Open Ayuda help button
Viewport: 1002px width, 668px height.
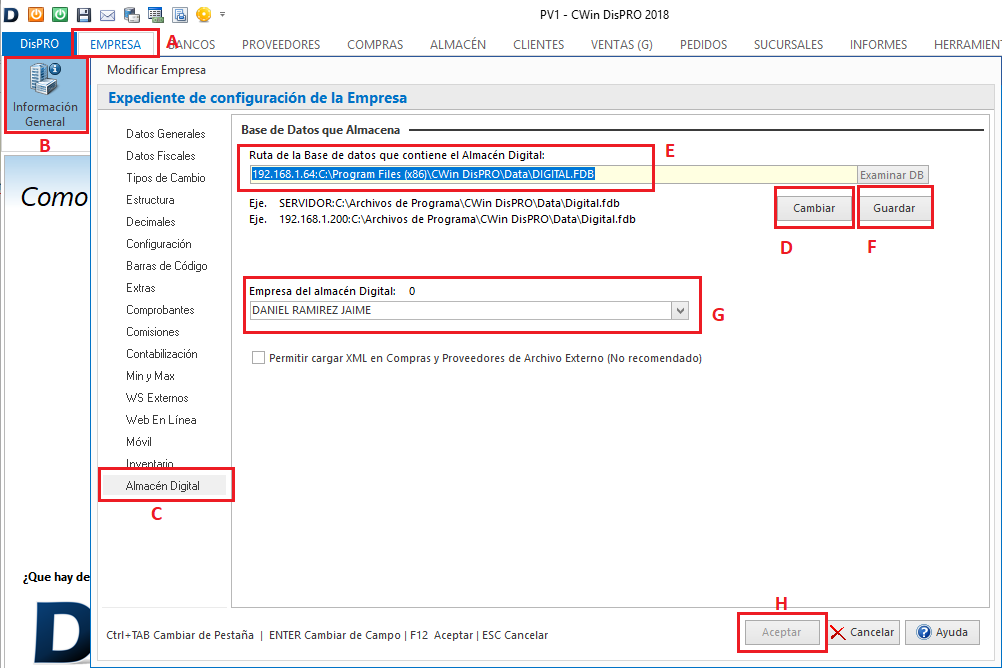[942, 632]
